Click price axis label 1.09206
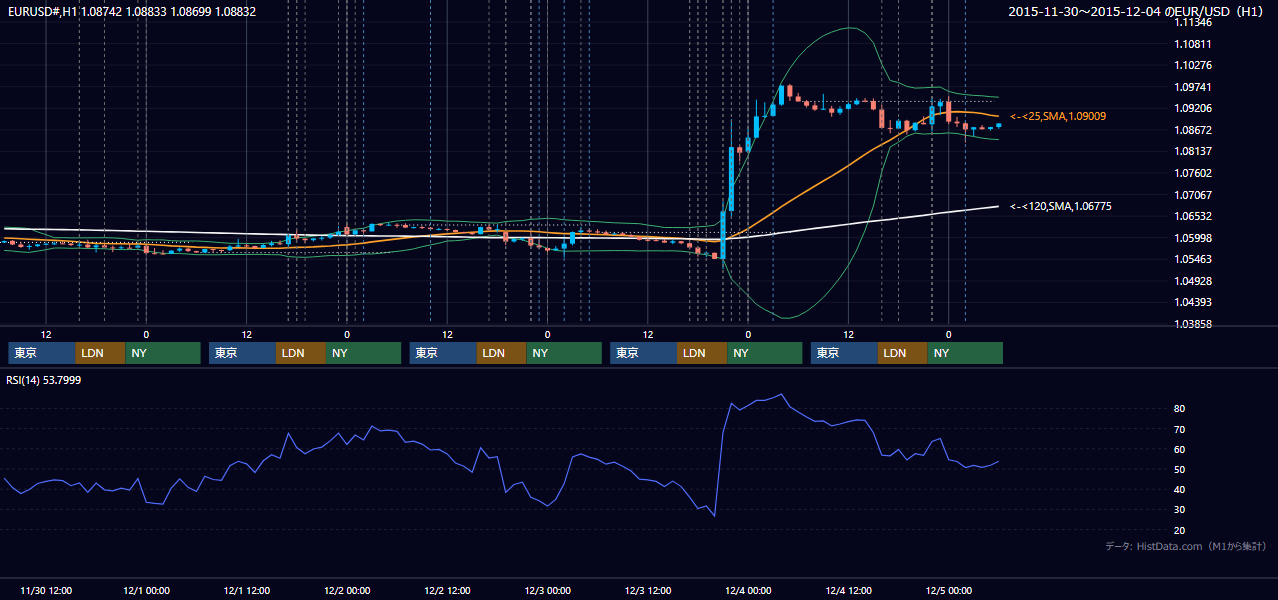Viewport: 1278px width, 600px height. (x=1193, y=108)
